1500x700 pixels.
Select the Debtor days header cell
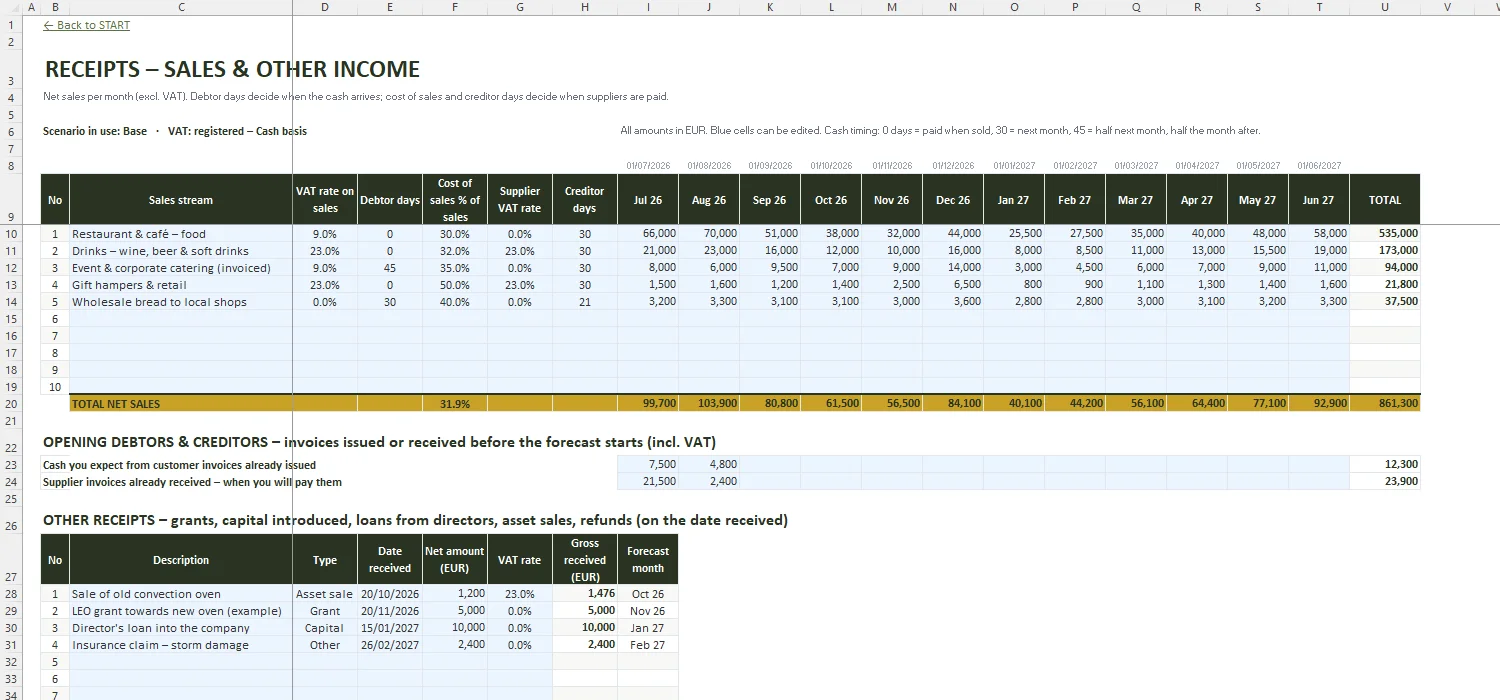390,200
